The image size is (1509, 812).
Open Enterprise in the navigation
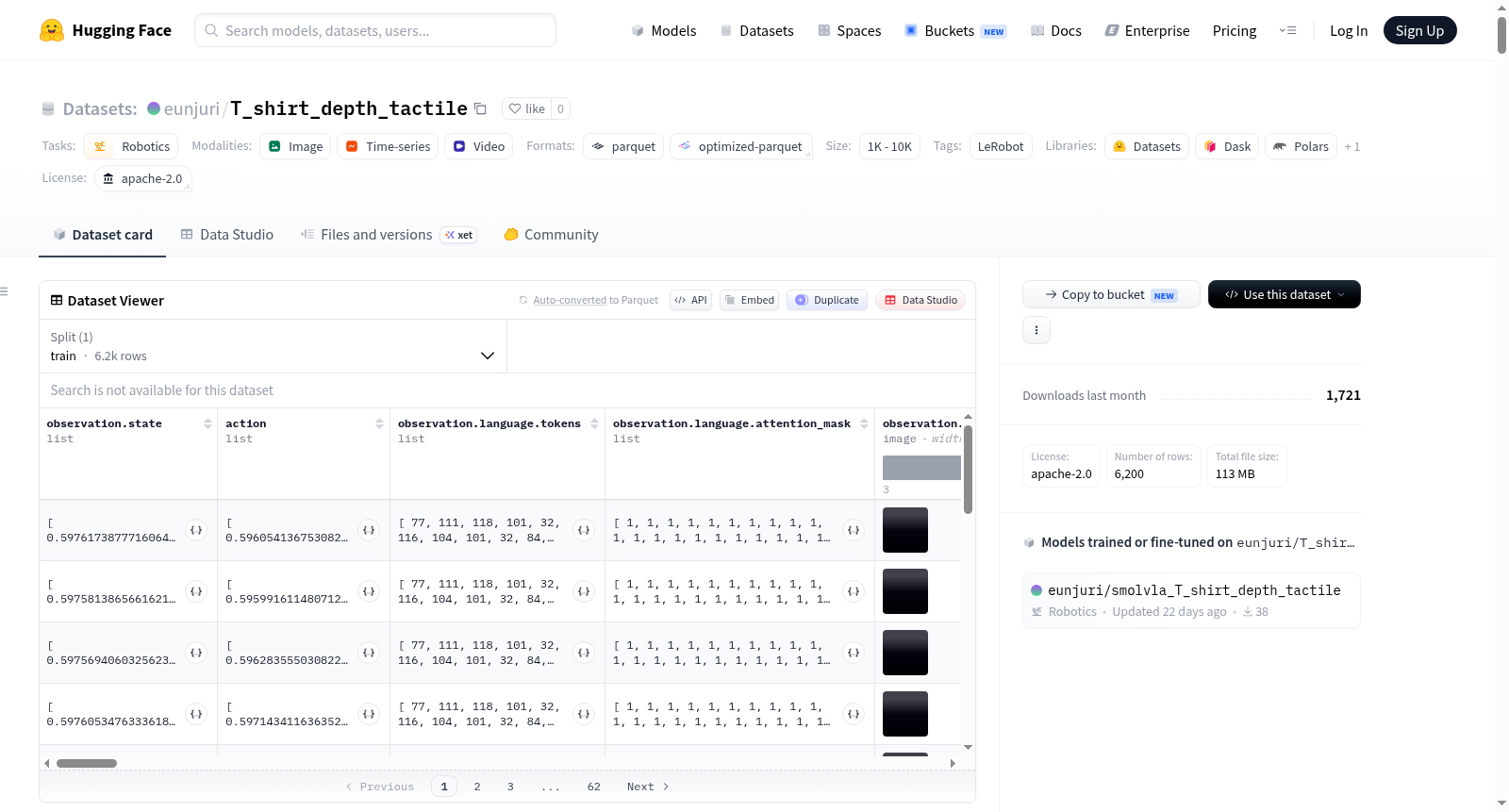click(1147, 30)
